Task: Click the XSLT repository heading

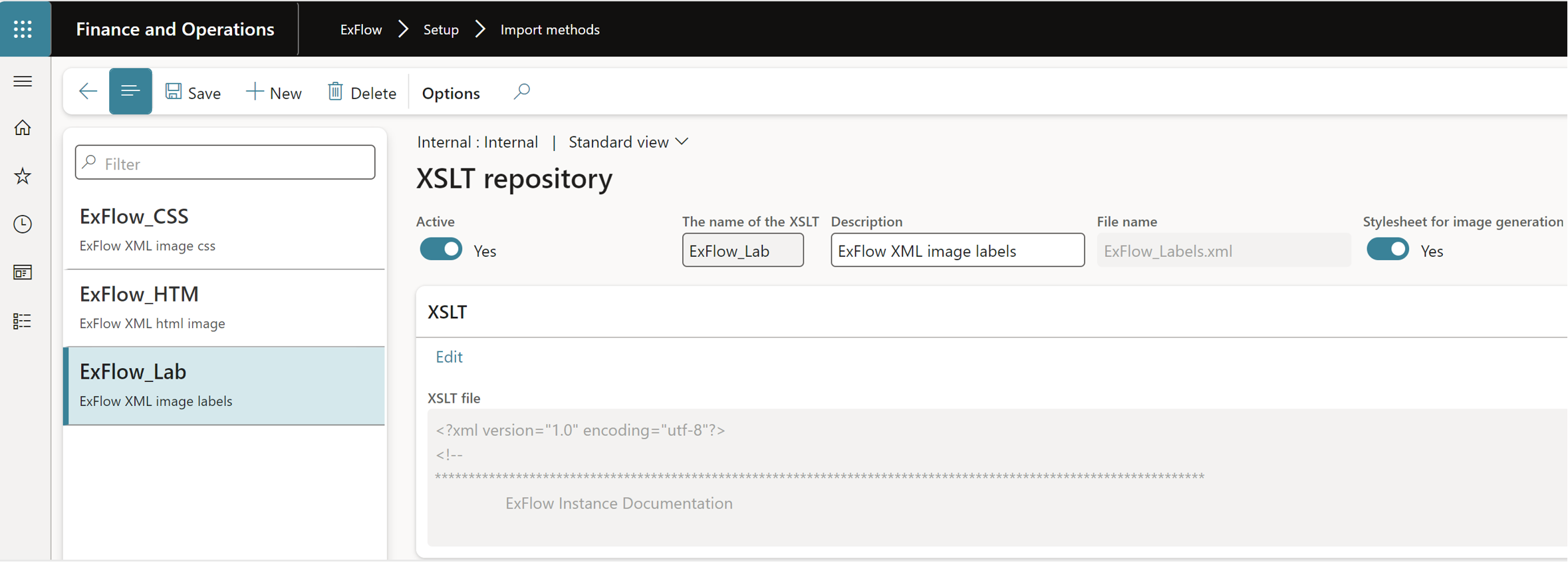Action: pyautogui.click(x=514, y=178)
